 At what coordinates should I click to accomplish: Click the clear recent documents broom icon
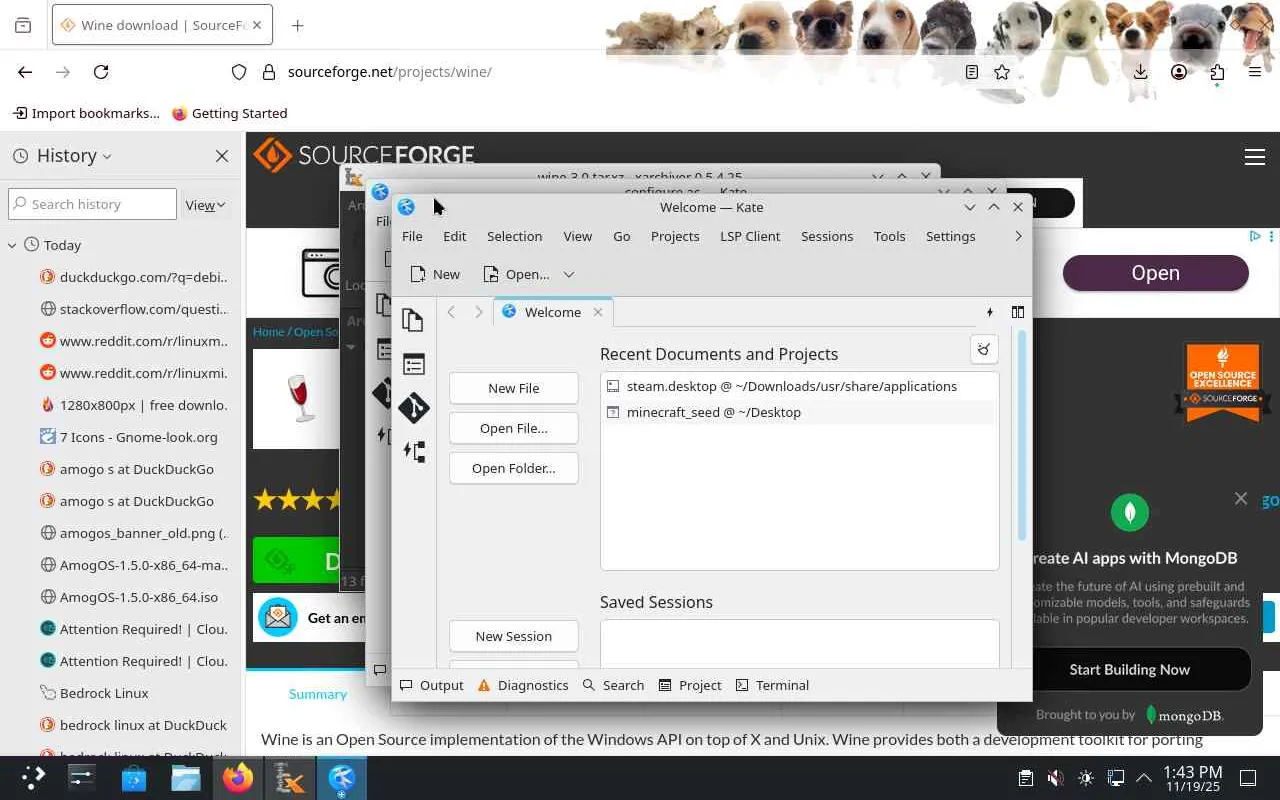point(984,349)
